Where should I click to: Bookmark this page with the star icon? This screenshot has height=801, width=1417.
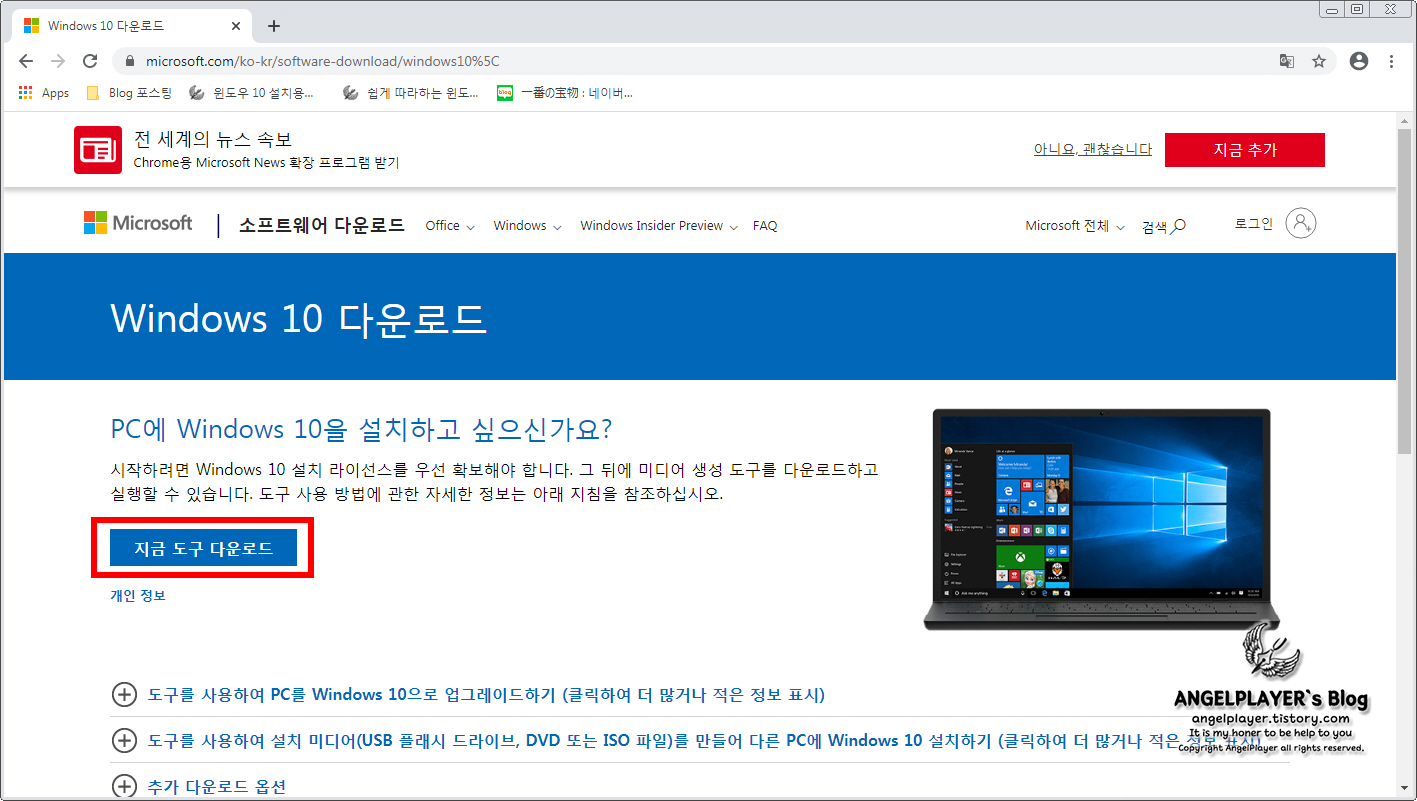(x=1319, y=61)
